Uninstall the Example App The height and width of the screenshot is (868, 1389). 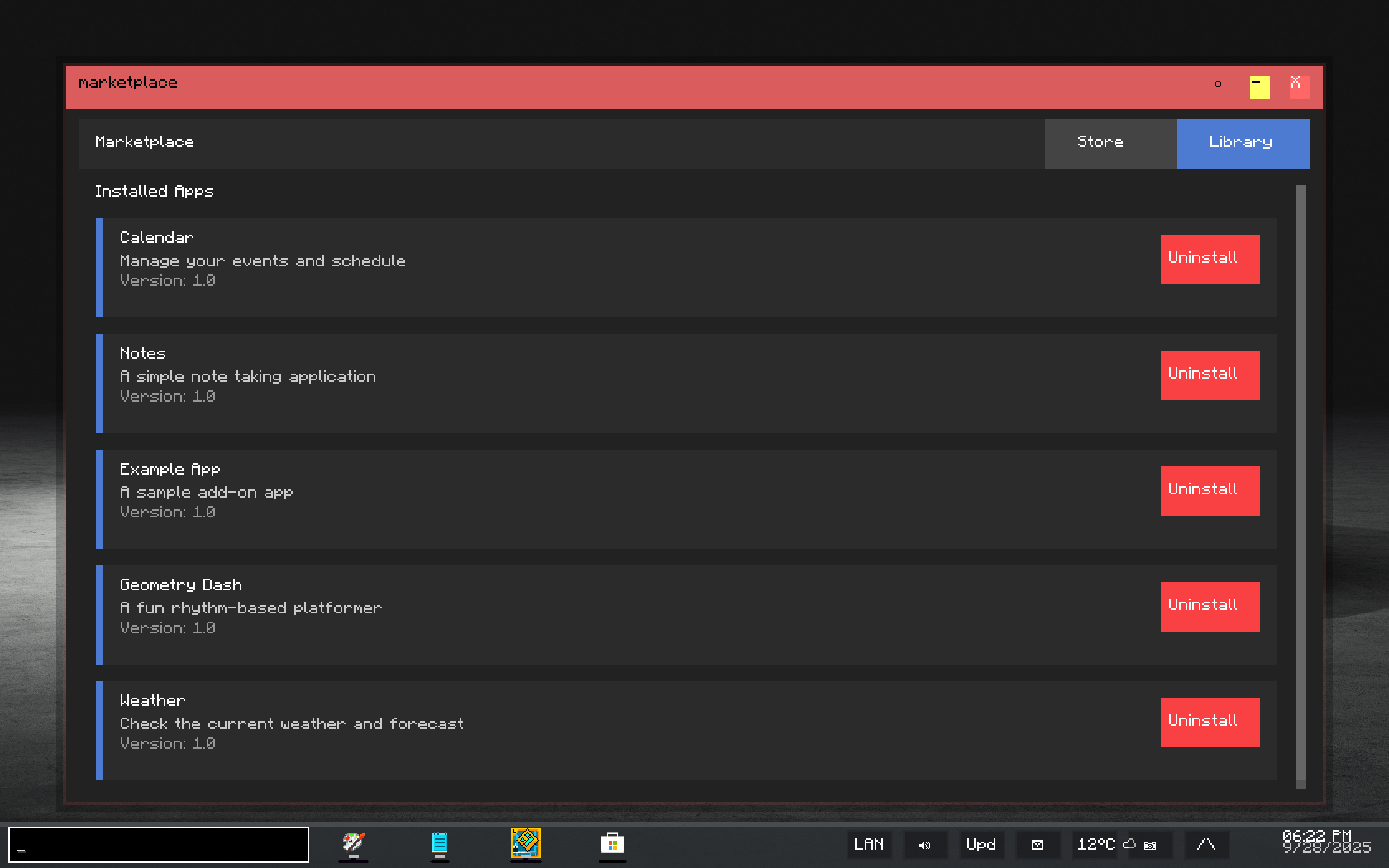(x=1210, y=490)
